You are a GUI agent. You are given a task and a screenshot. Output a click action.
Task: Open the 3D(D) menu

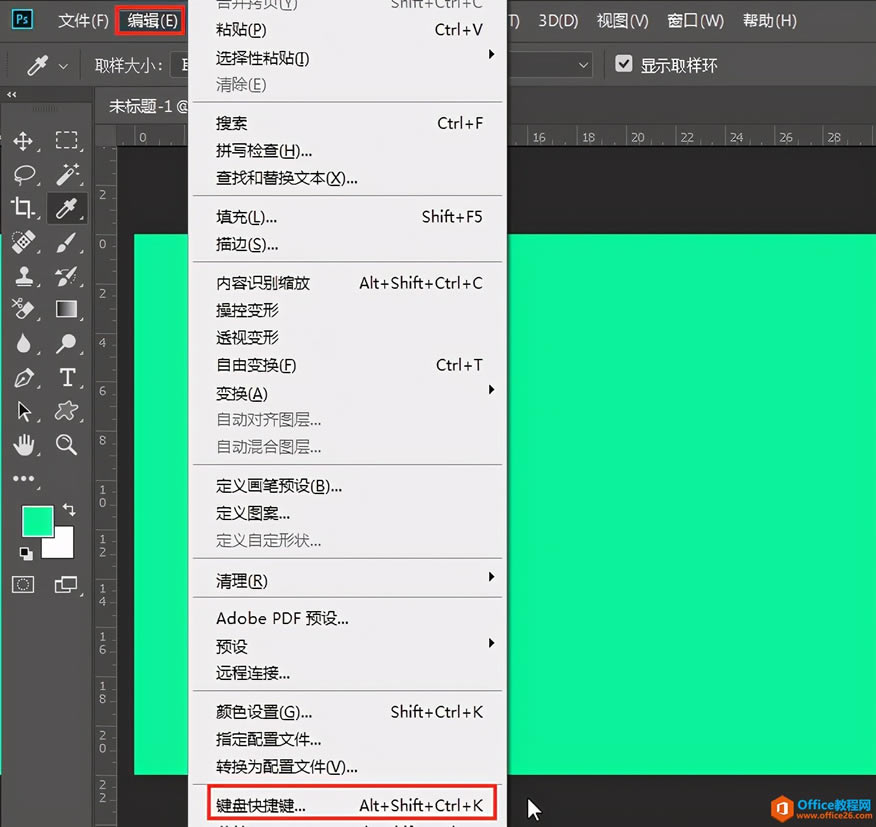point(558,21)
